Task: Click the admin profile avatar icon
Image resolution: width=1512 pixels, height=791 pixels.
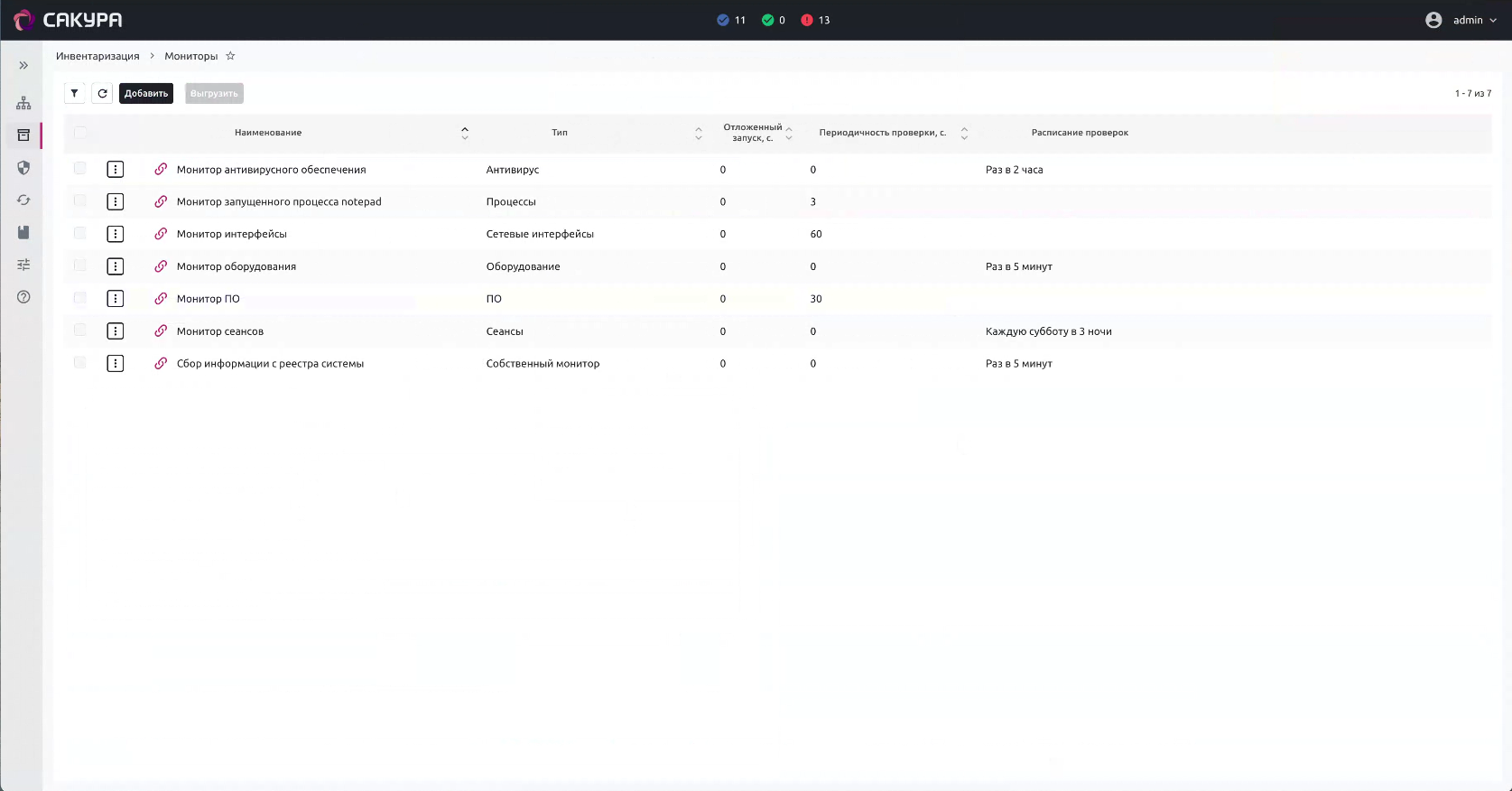Action: [x=1433, y=20]
